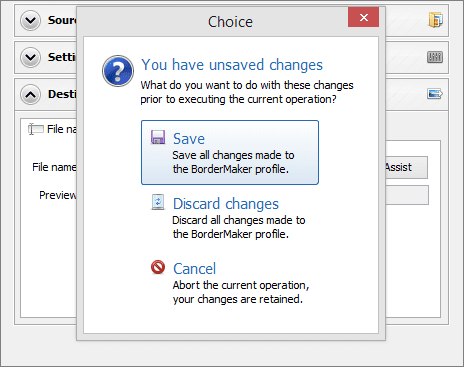Click the Preview field behind the dialog
Viewport: 464px width, 367px height.
coord(407,195)
